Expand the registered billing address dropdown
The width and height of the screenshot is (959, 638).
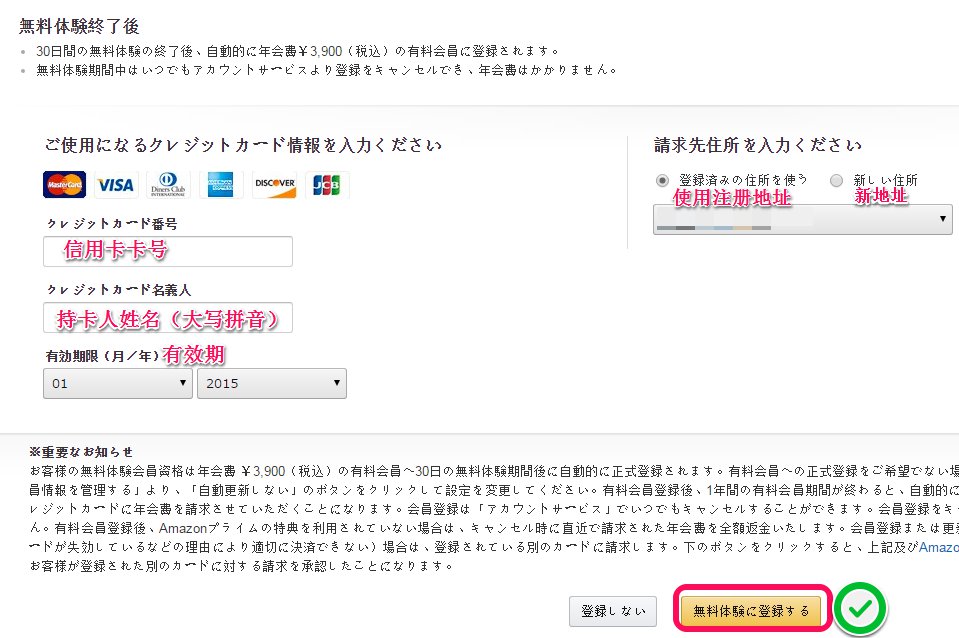pyautogui.click(x=802, y=219)
